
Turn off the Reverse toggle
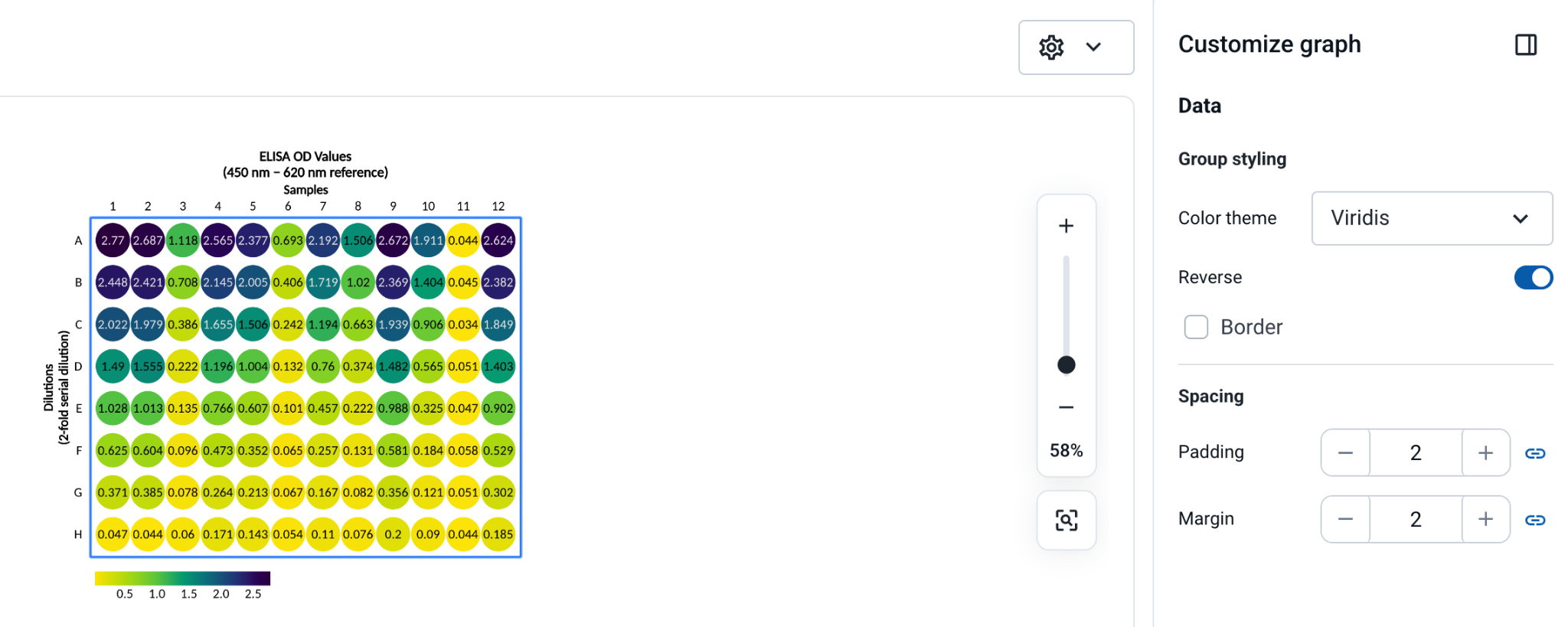coord(1533,277)
